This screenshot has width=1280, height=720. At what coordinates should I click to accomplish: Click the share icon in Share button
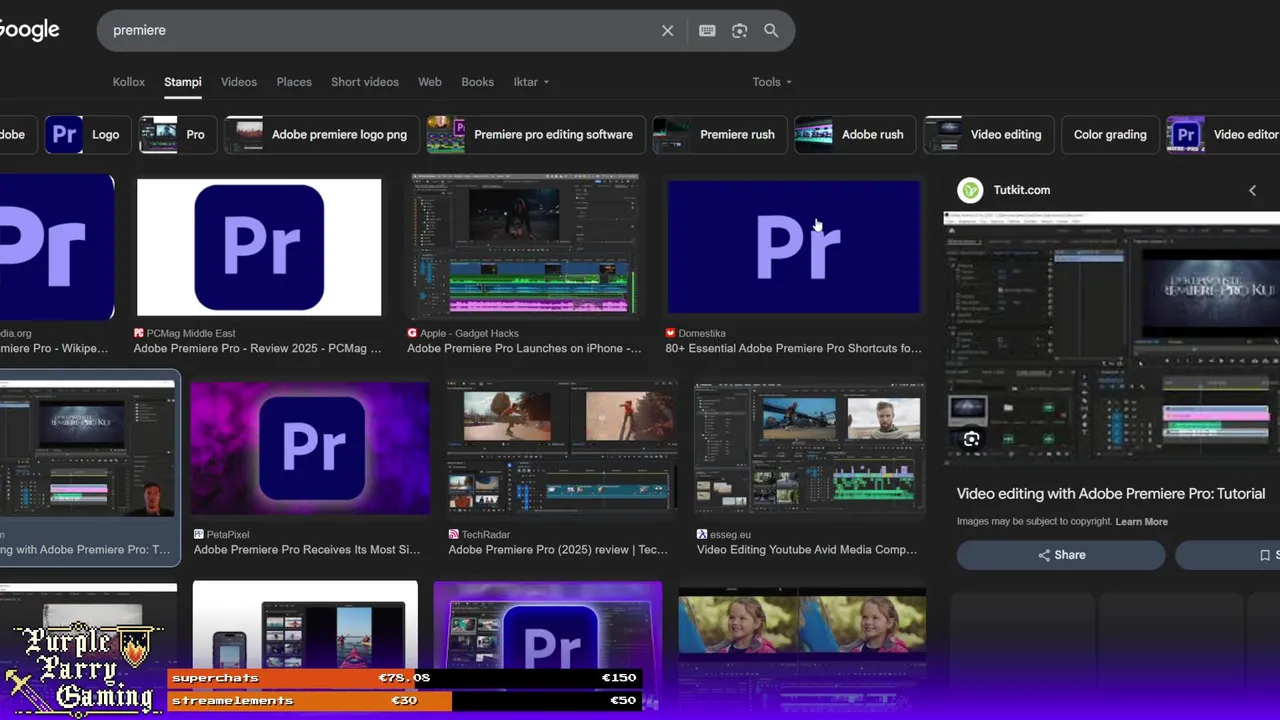pos(1044,555)
